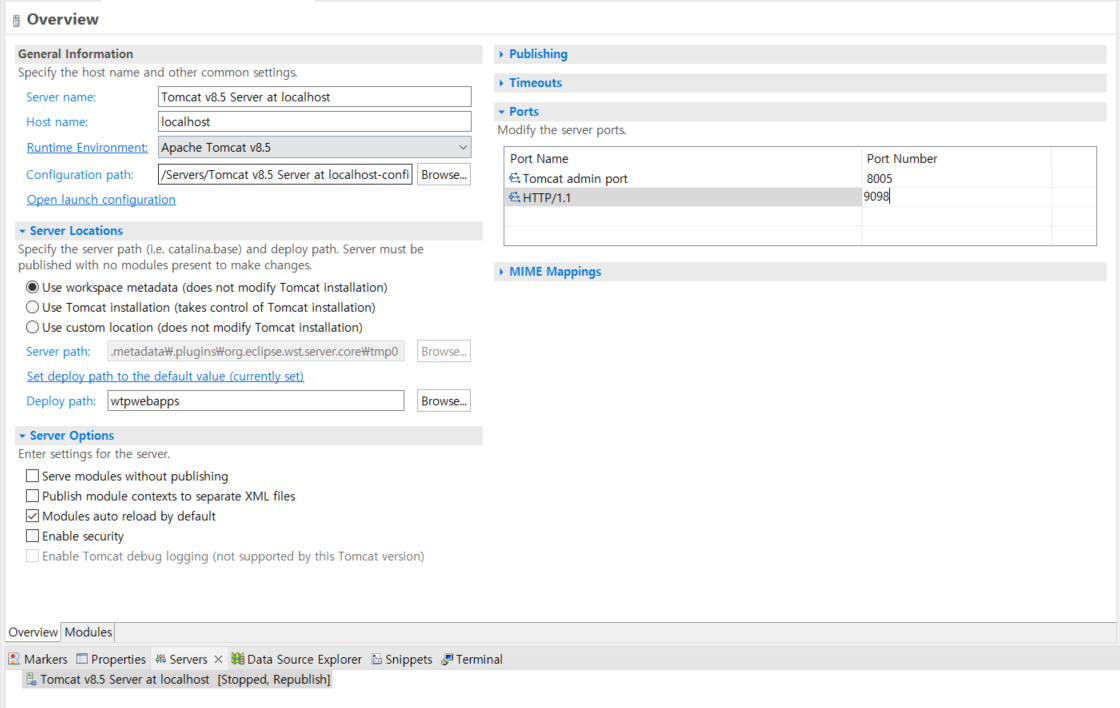Select Tomcat v8.5 Server at localhost entry
1120x708 pixels.
click(x=177, y=679)
